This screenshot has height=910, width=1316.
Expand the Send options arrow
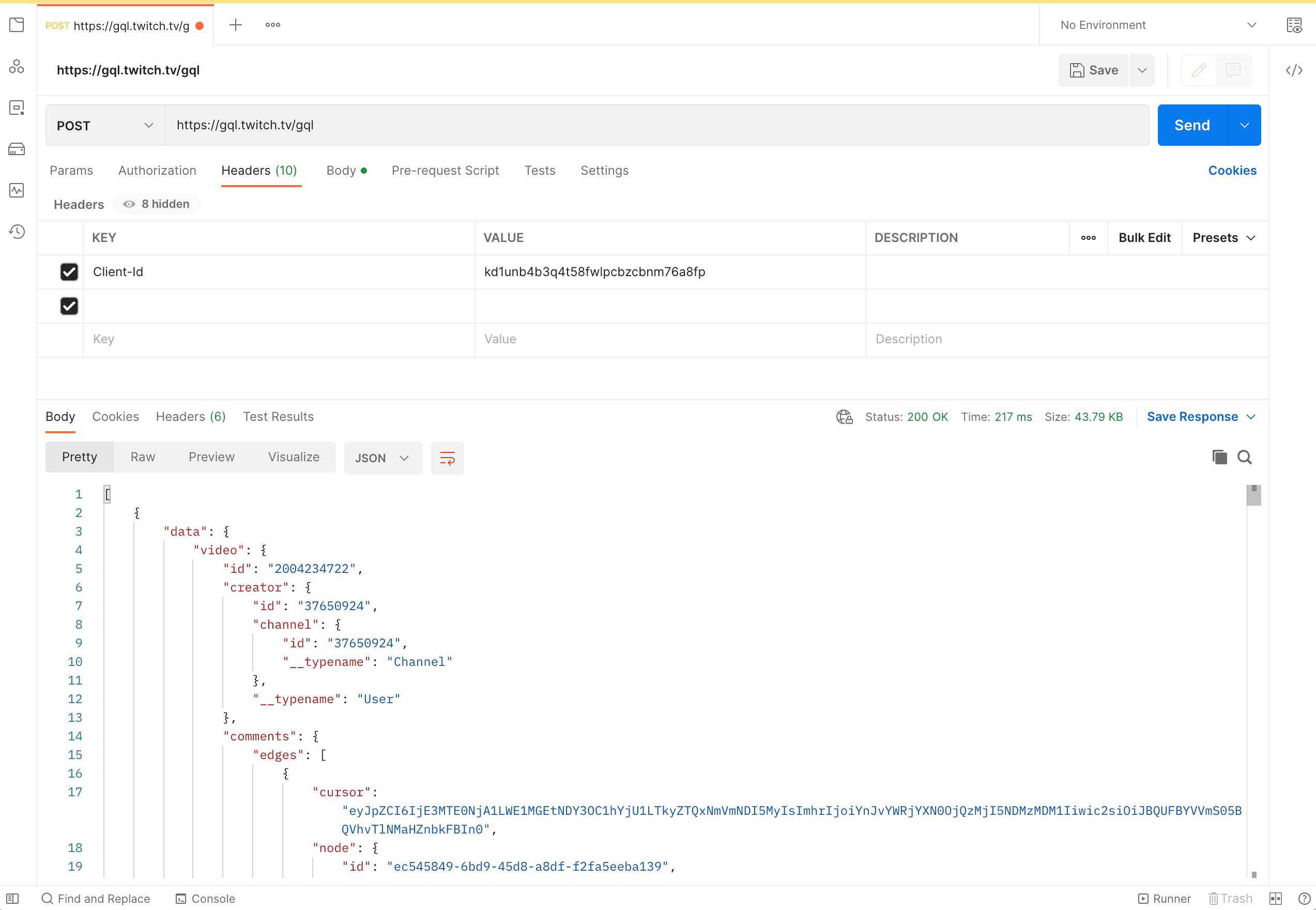[x=1244, y=126]
